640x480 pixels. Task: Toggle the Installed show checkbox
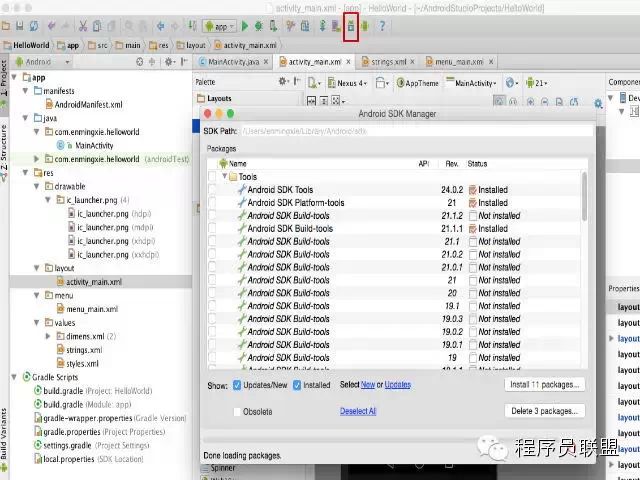(297, 385)
